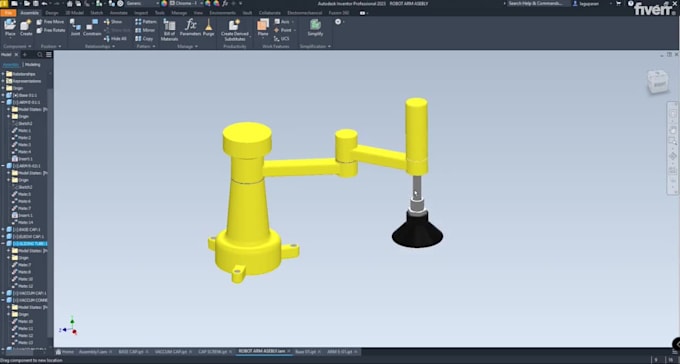This screenshot has height=364, width=680.
Task: Switch to the Inspect ribbon tab
Action: tap(141, 13)
